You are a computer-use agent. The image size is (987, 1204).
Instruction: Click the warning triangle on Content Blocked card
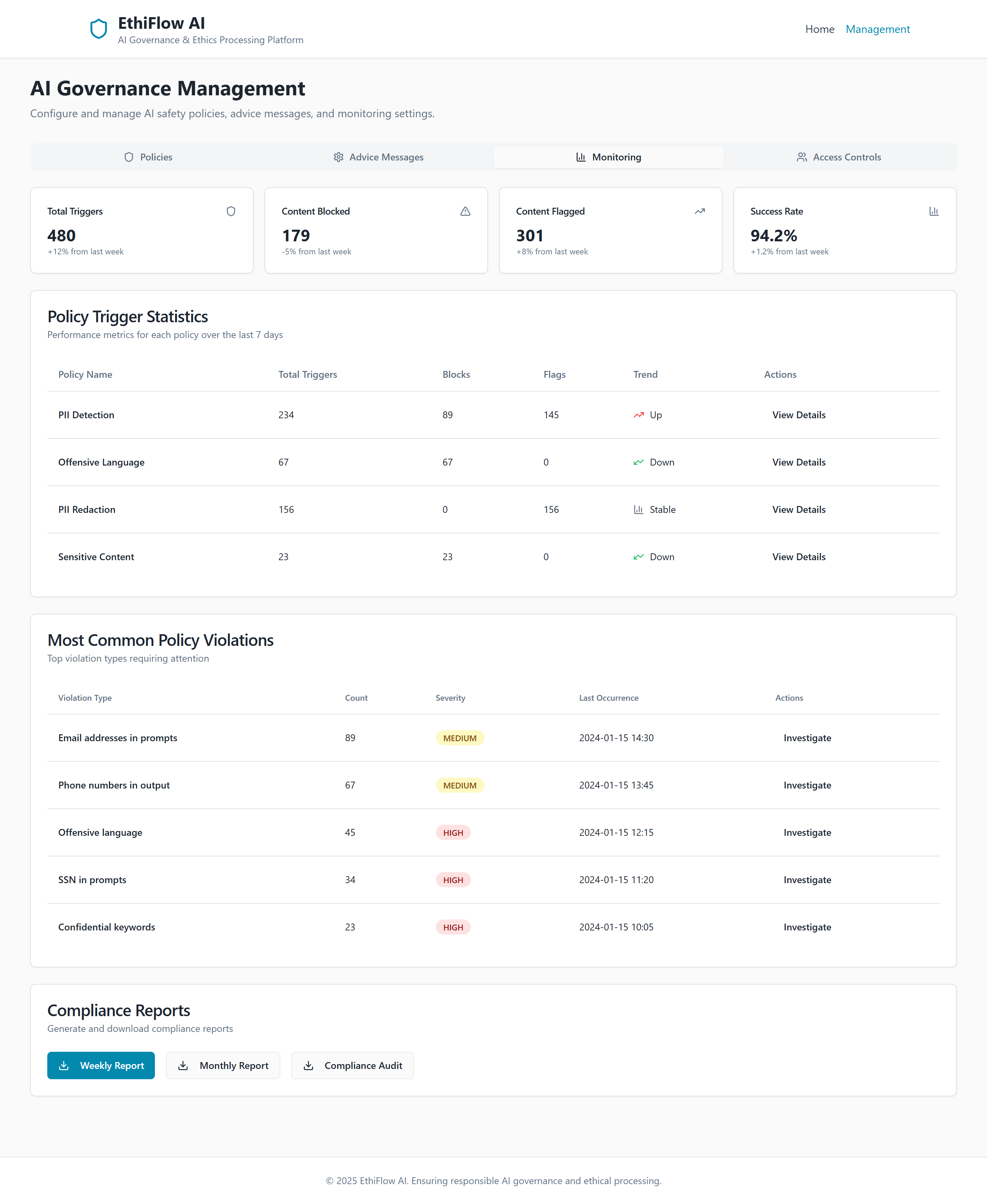(465, 211)
